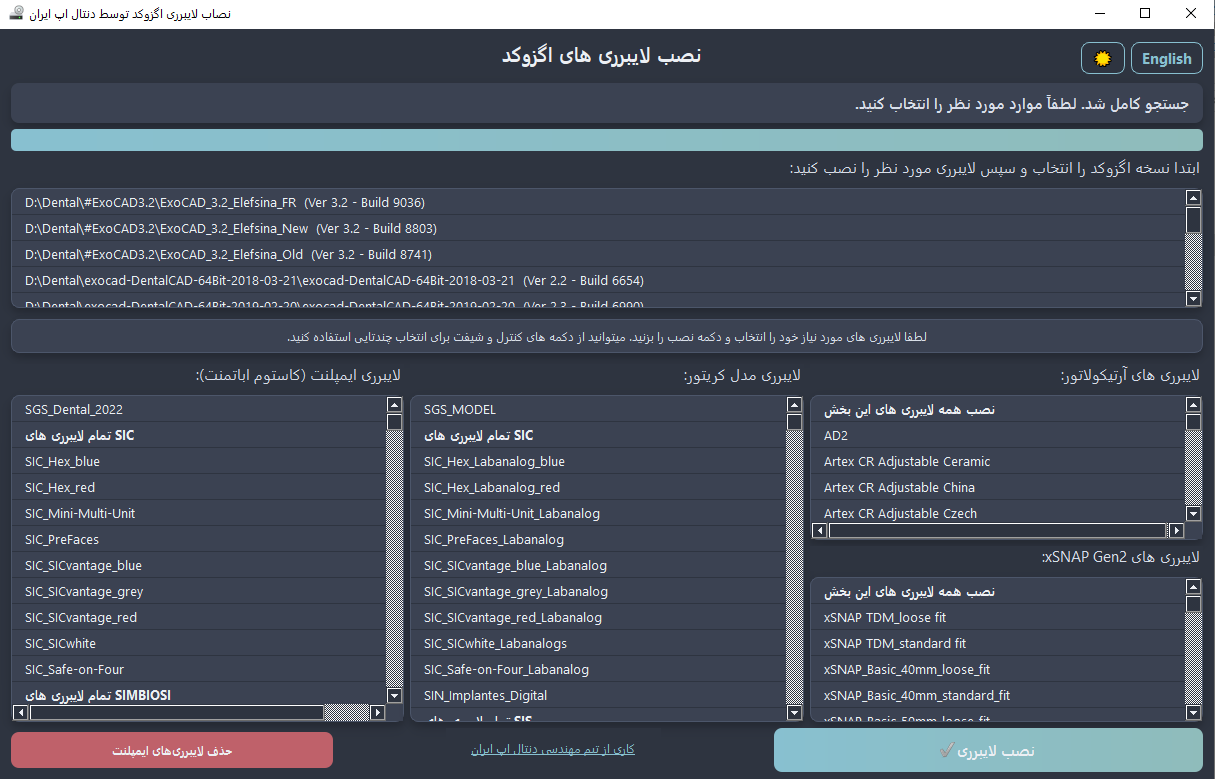Click right arrow of implant list horizontal scrollbar
Screen dimensions: 1215x779
377,713
